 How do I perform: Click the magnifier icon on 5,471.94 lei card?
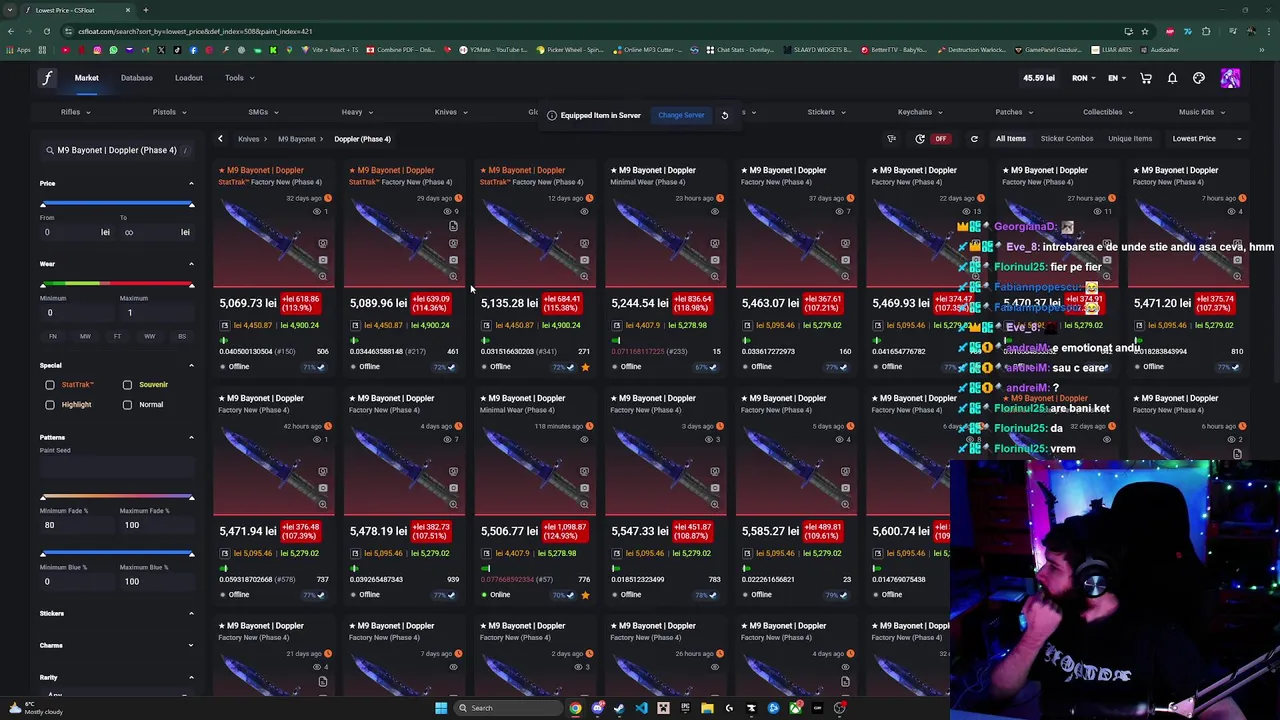(x=322, y=504)
